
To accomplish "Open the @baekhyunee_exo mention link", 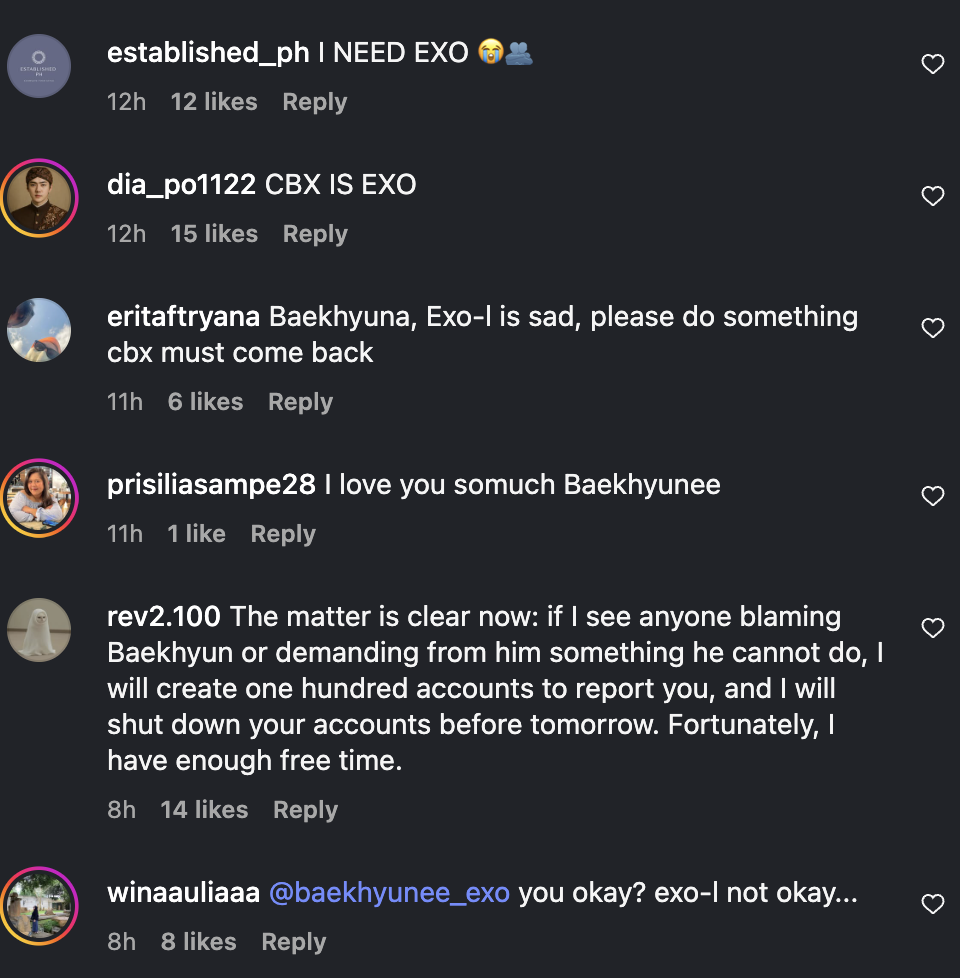I will pyautogui.click(x=389, y=893).
